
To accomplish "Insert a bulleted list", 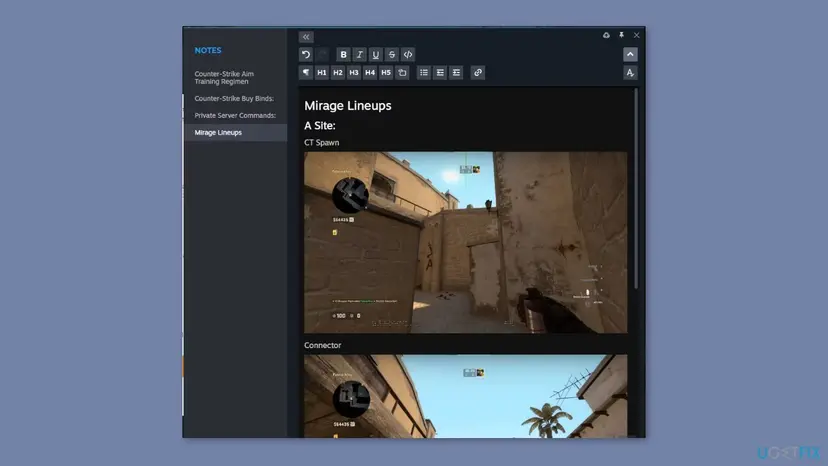I will (x=424, y=72).
